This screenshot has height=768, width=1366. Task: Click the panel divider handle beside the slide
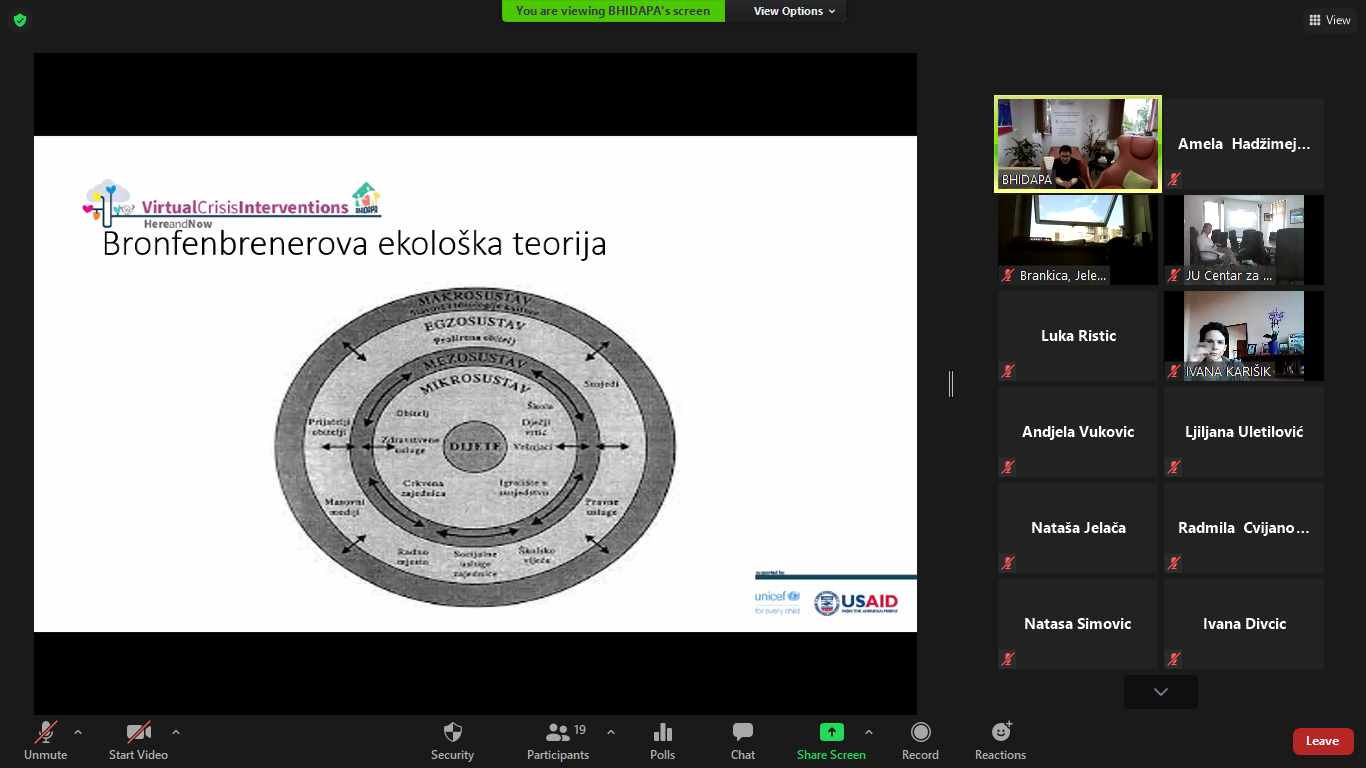coord(951,383)
